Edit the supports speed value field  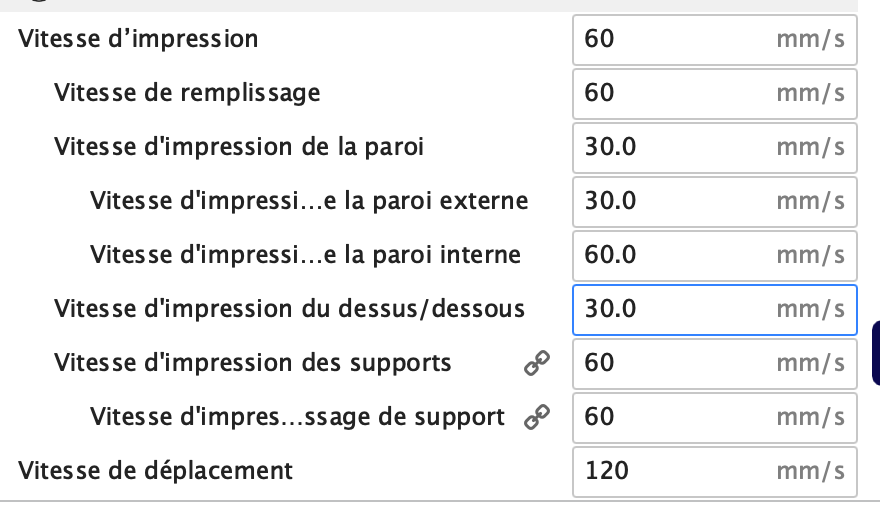(714, 364)
